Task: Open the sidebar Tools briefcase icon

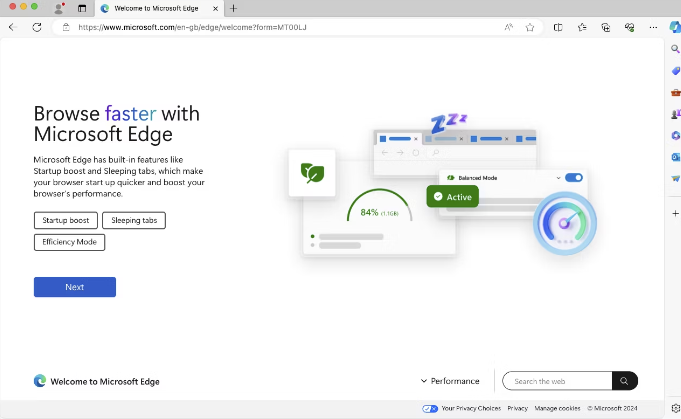Action: tap(675, 92)
